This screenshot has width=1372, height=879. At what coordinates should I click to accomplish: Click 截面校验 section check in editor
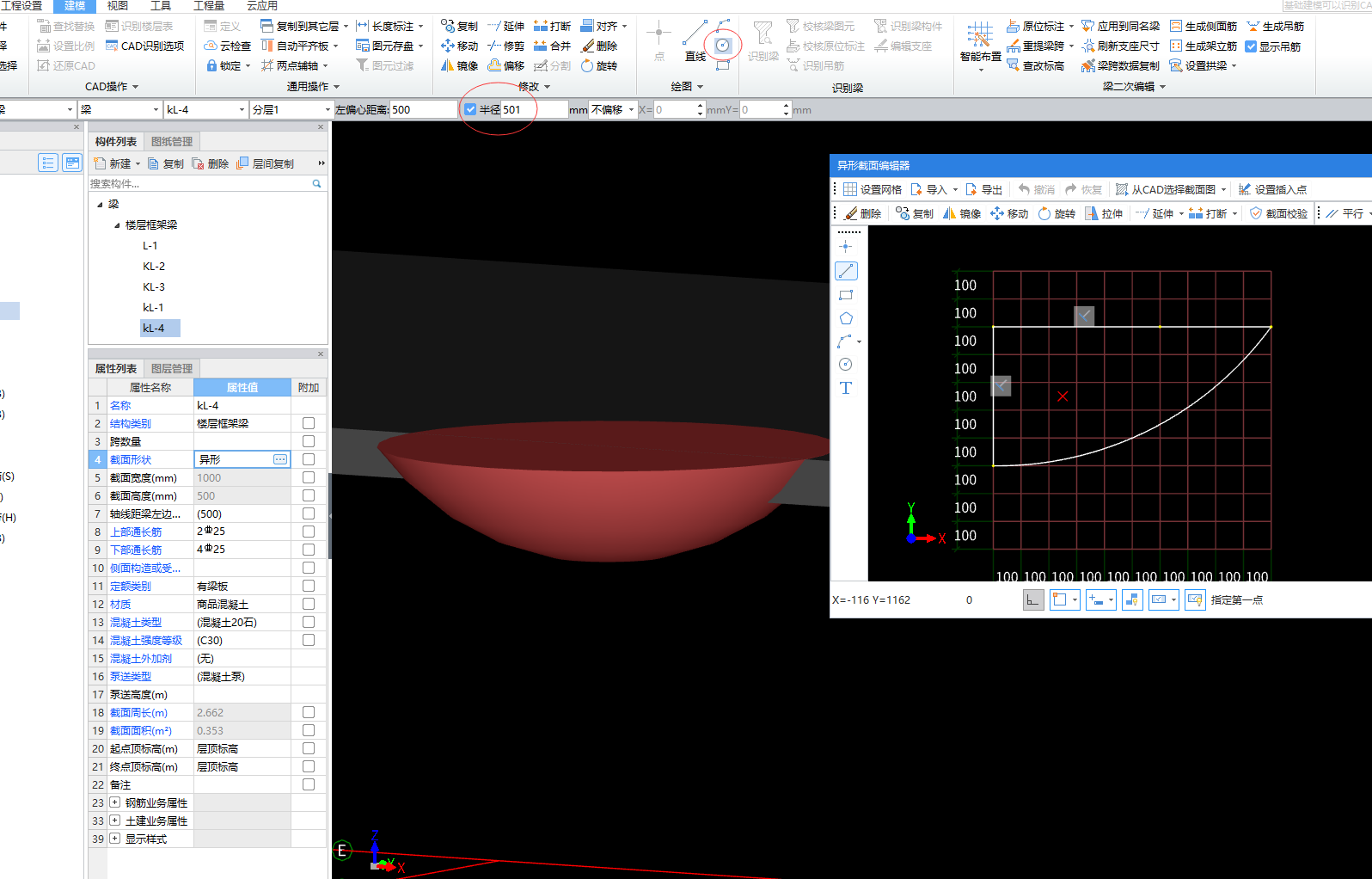point(1278,213)
